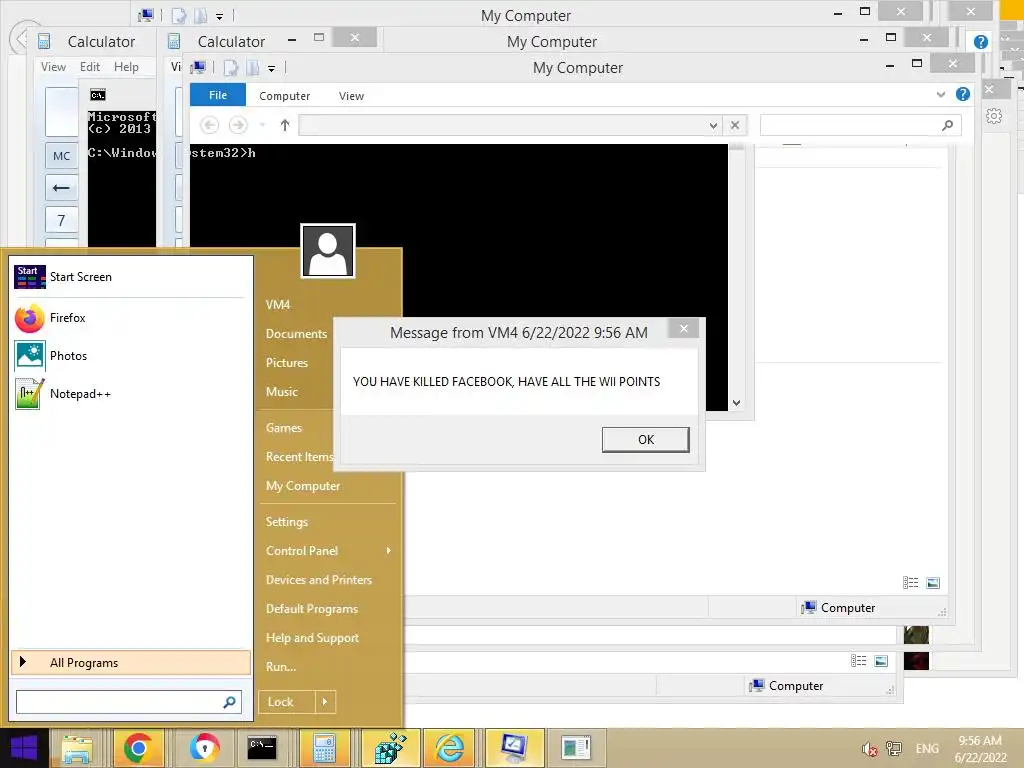Screen dimensions: 1024x768
Task: Open the Calculator View menu
Action: [53, 67]
